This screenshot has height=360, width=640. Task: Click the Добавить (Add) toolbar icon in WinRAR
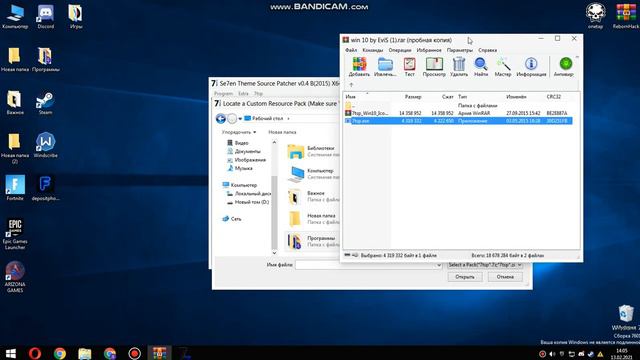point(359,67)
